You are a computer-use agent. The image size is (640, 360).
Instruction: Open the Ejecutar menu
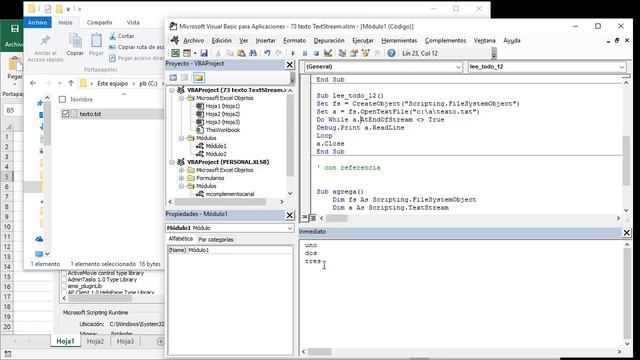coord(363,40)
